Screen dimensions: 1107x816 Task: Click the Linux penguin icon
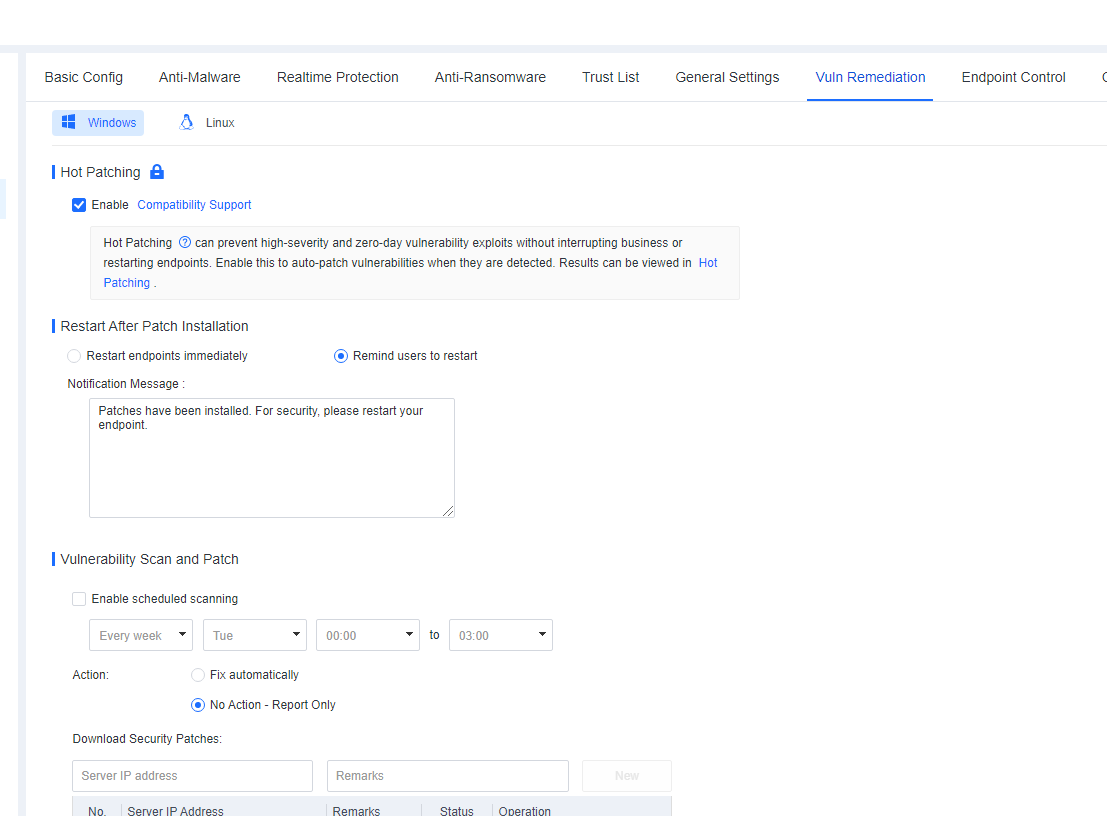(186, 122)
